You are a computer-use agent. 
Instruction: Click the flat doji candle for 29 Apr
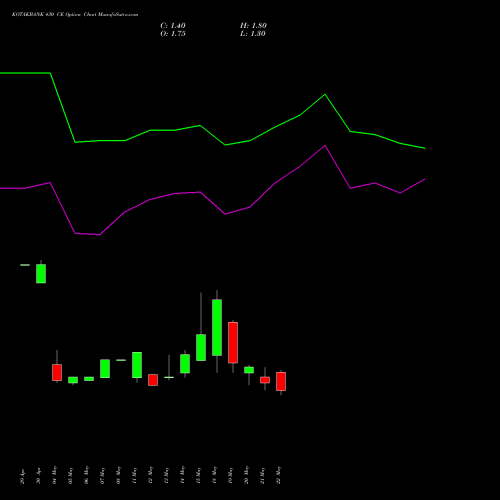25,265
